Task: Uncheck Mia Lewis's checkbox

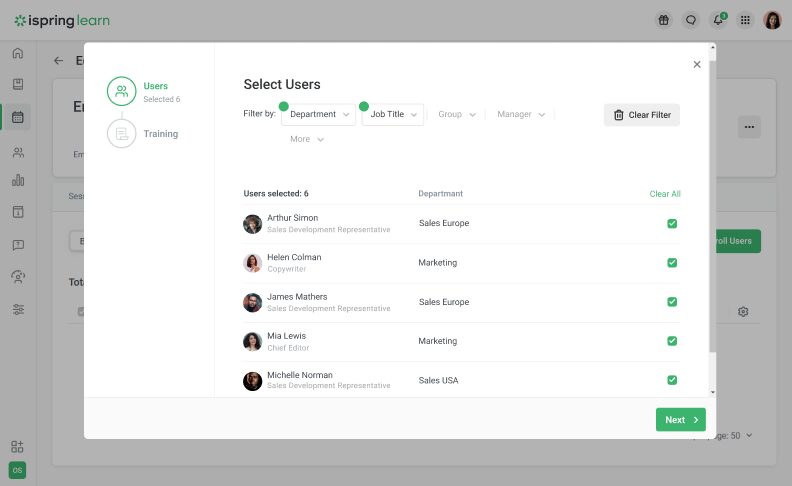Action: click(x=672, y=341)
